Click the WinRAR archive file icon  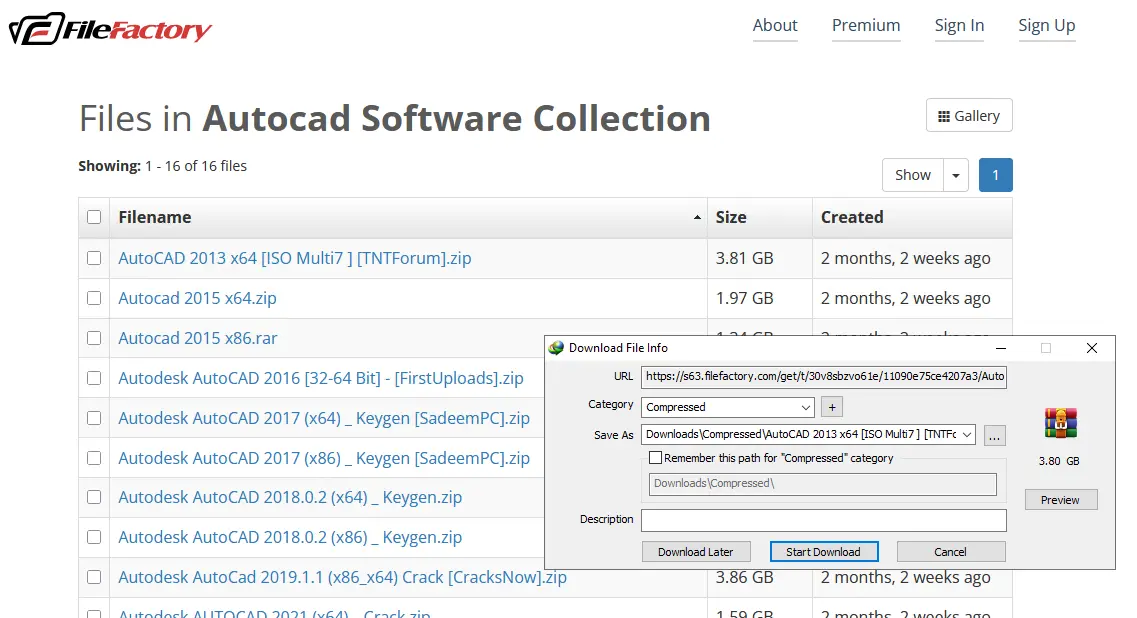coord(1060,423)
